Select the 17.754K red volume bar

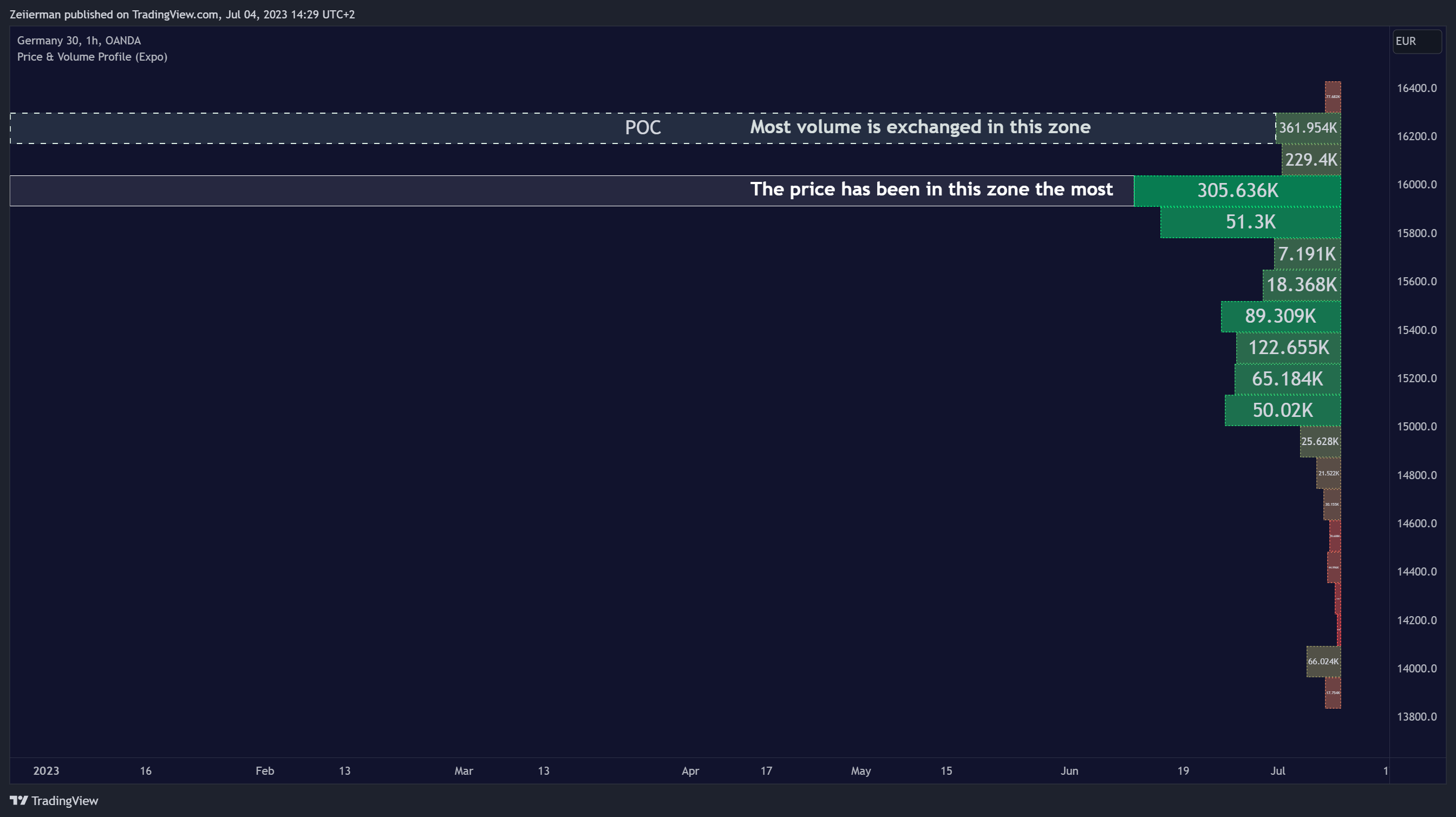1333,692
